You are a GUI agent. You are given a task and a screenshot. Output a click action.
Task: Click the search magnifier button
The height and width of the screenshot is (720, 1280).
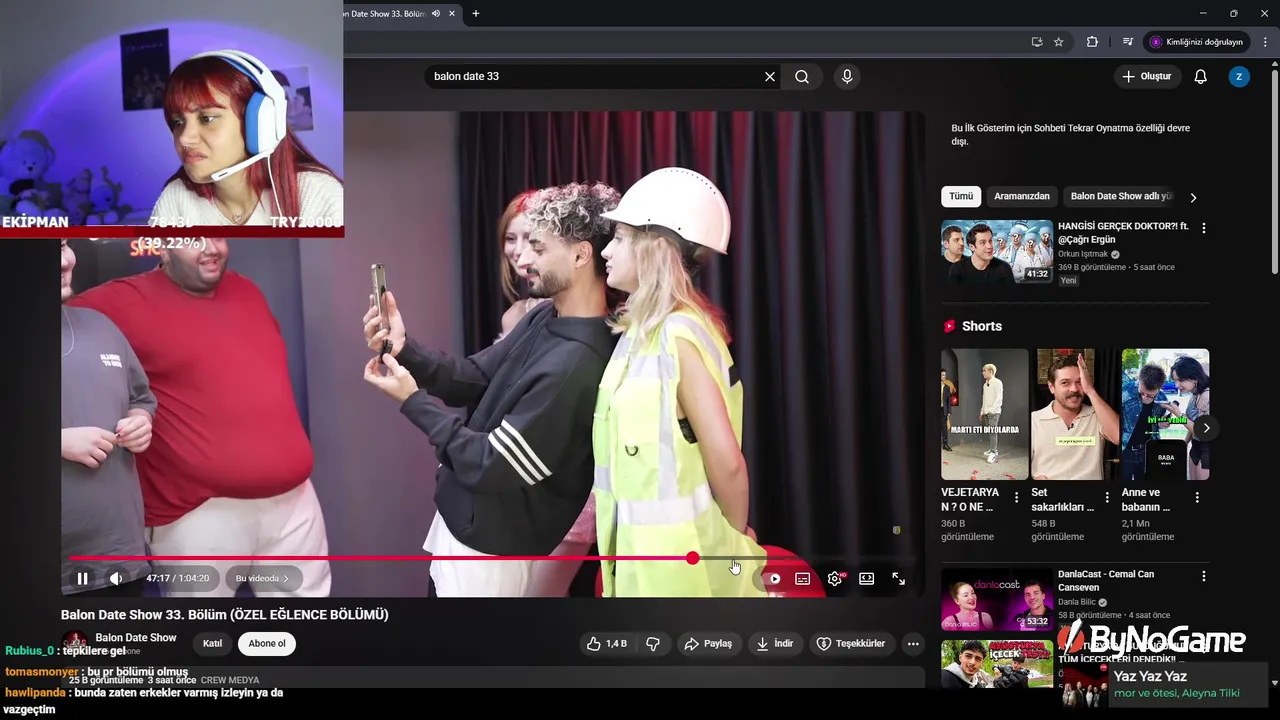pos(802,76)
